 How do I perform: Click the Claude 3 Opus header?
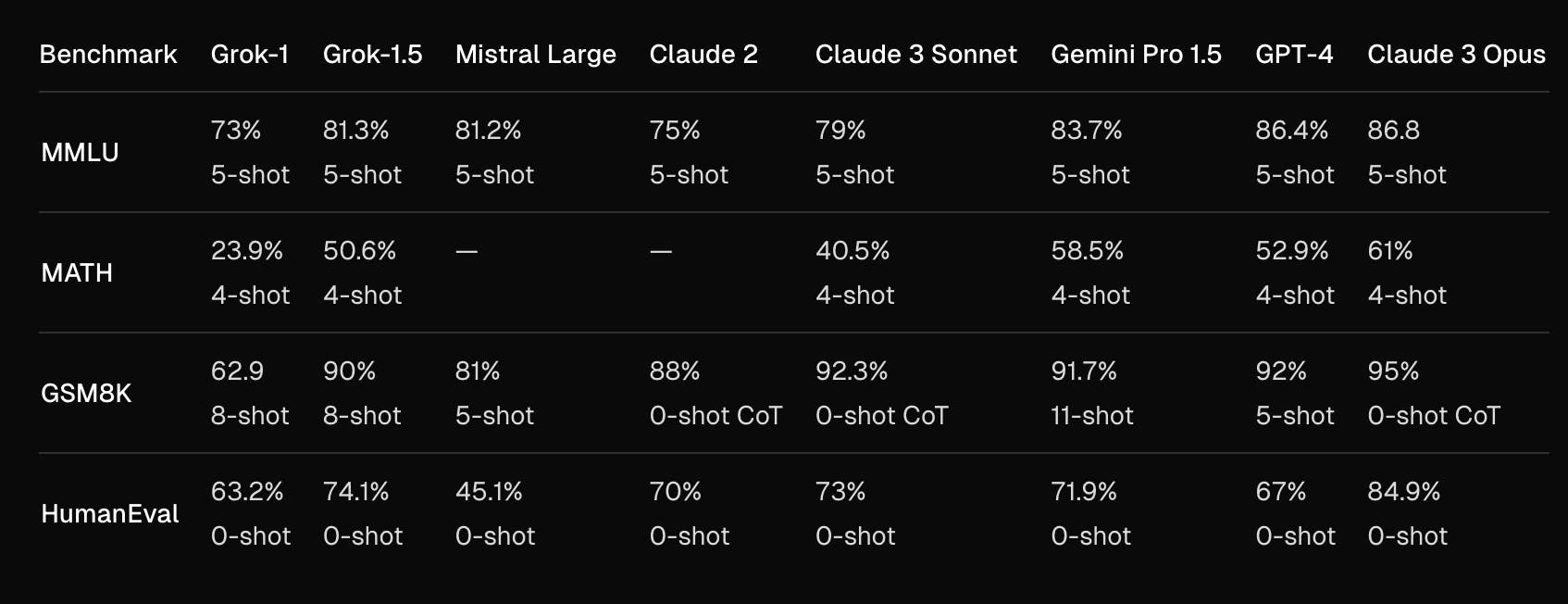[x=1456, y=55]
